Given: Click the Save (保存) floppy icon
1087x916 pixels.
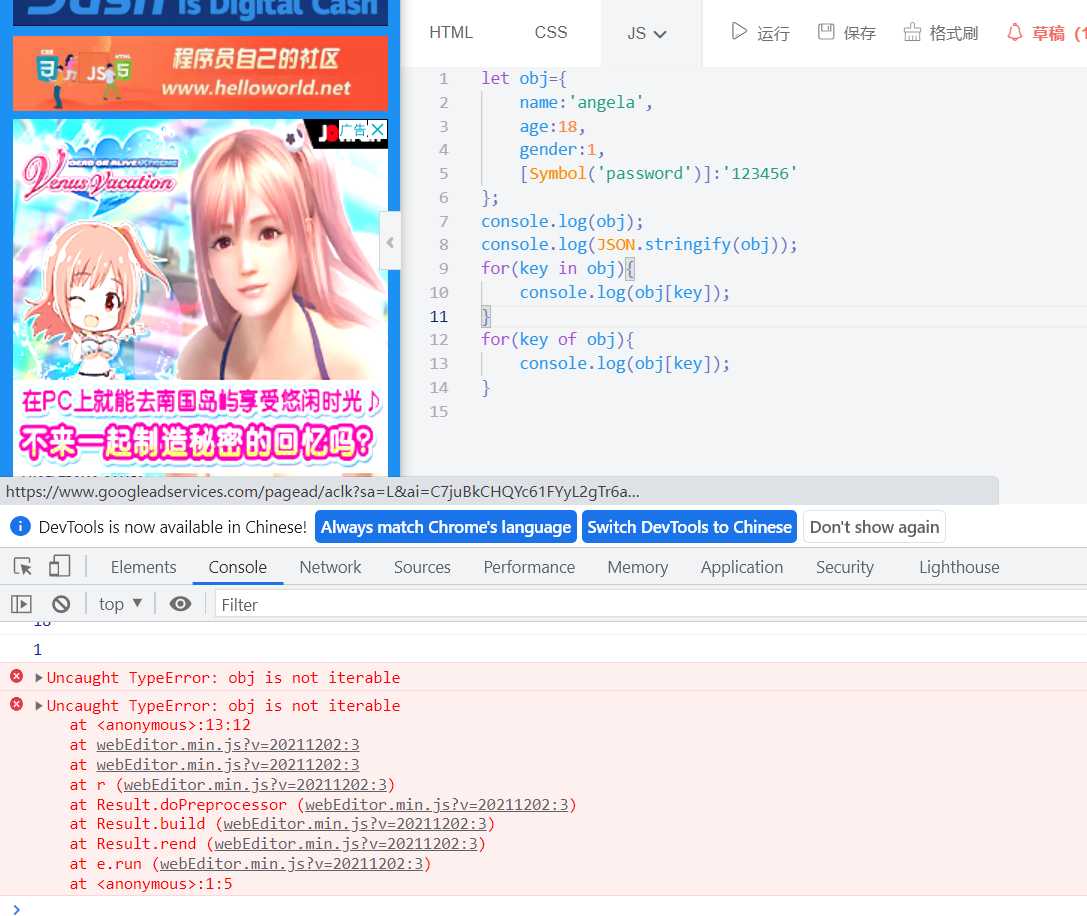Looking at the screenshot, I should coord(826,32).
